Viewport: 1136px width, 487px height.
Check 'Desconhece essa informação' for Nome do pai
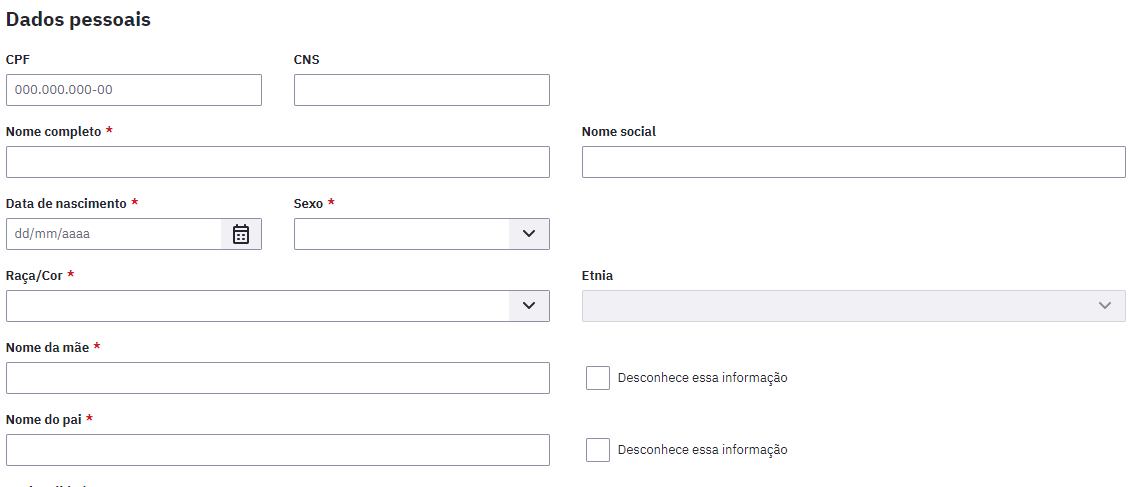[598, 449]
